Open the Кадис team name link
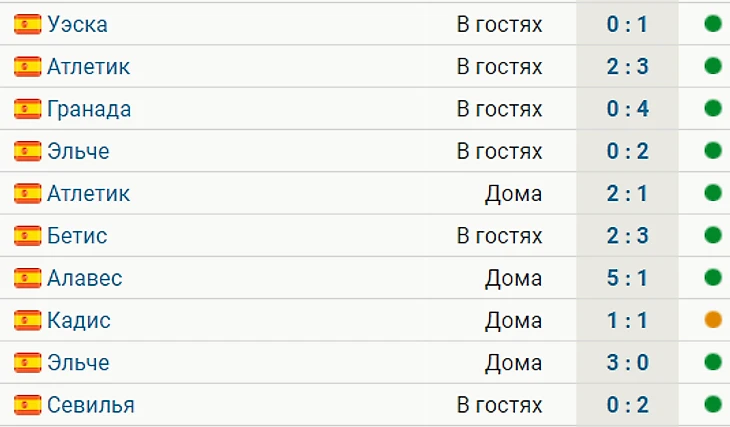Screen dimensions: 730x427 pyautogui.click(x=79, y=320)
